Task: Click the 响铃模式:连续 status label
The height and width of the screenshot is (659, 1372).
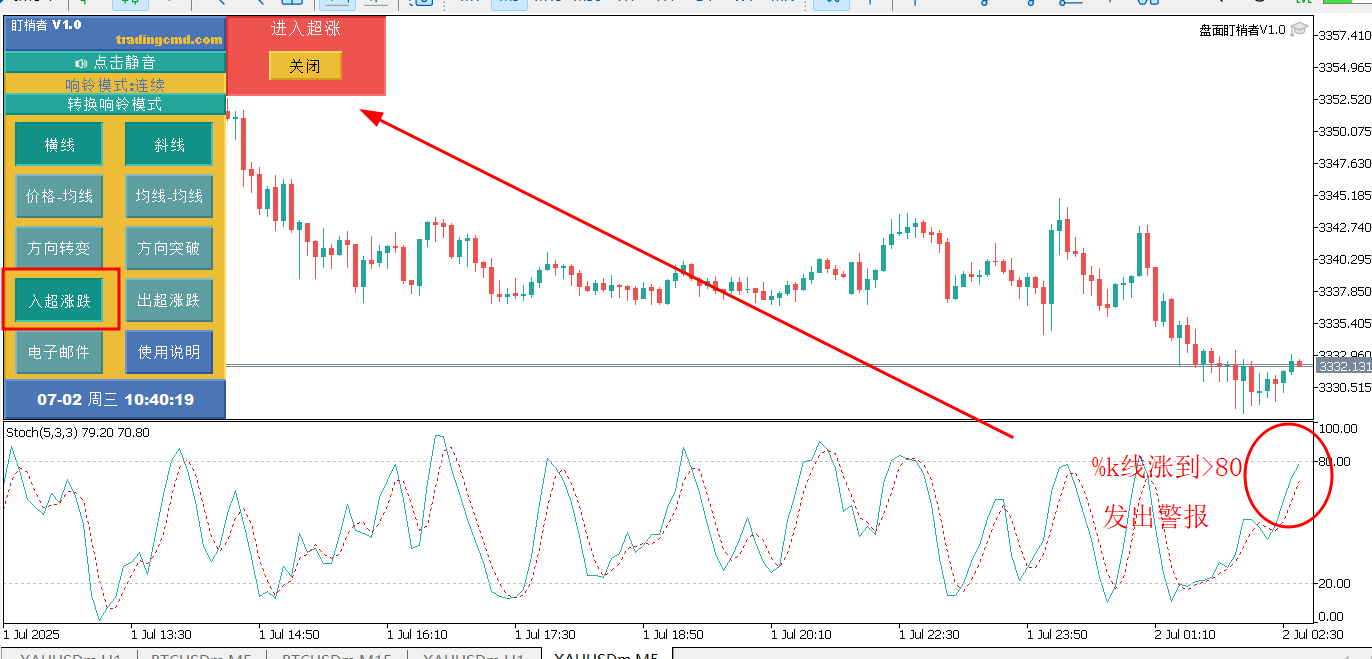Action: [x=115, y=85]
